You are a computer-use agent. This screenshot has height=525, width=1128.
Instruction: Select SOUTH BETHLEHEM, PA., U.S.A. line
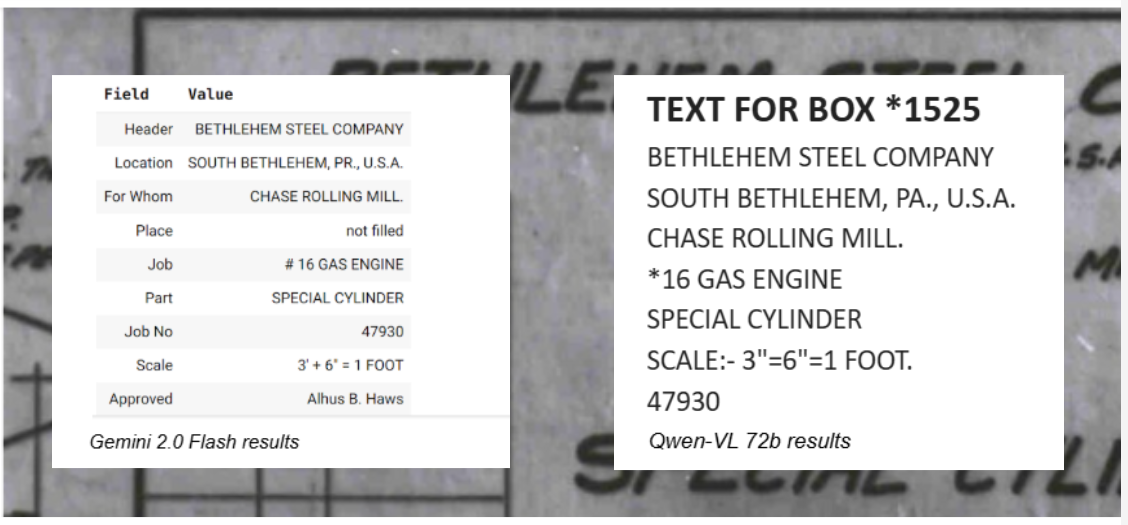[x=831, y=198]
